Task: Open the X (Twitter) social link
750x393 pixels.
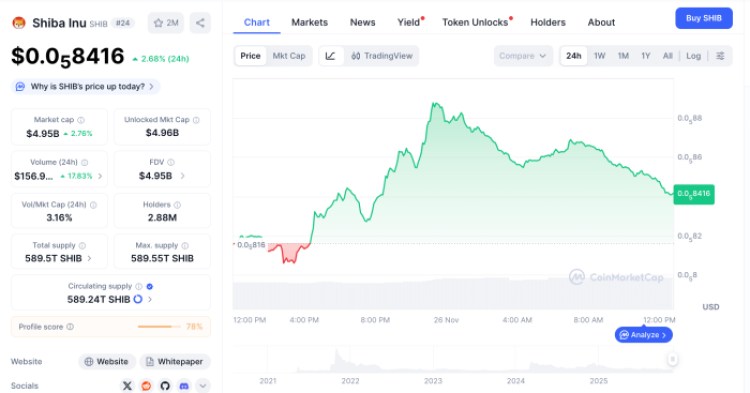Action: (127, 386)
